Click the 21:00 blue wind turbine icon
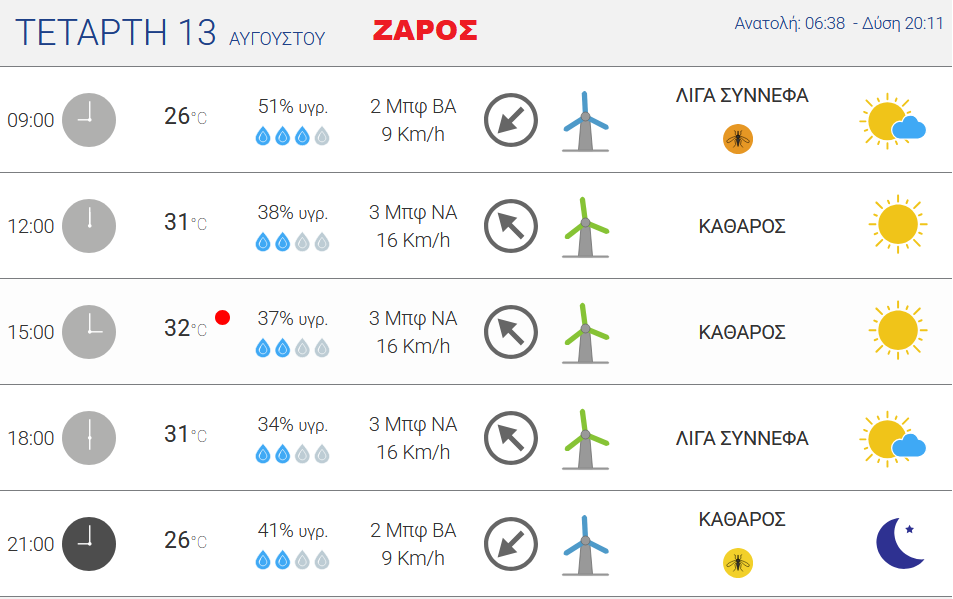This screenshot has width=953, height=599. tap(585, 545)
